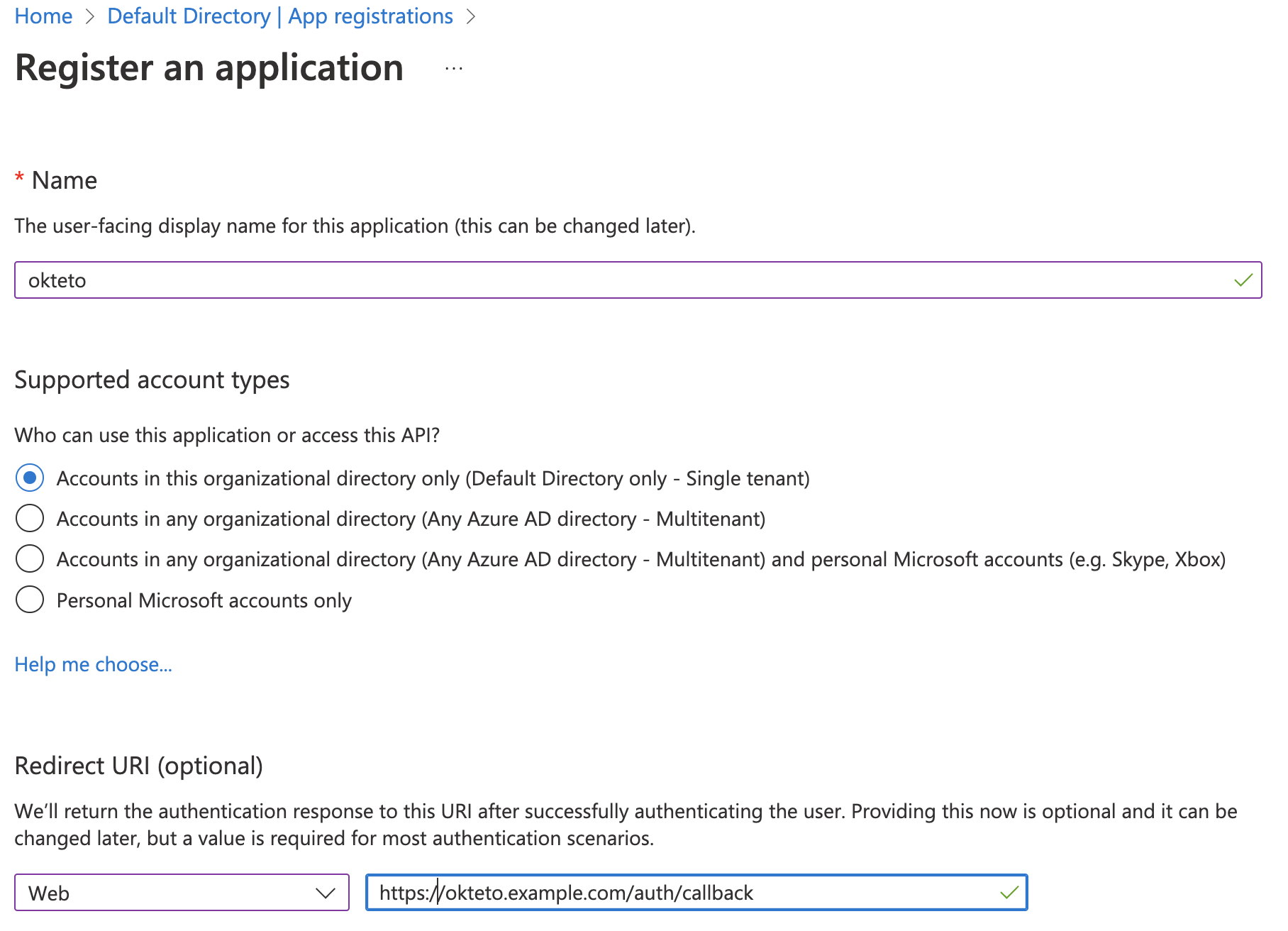The image size is (1288, 931).
Task: Select Accounts in this organizational directory only
Action: 29,478
